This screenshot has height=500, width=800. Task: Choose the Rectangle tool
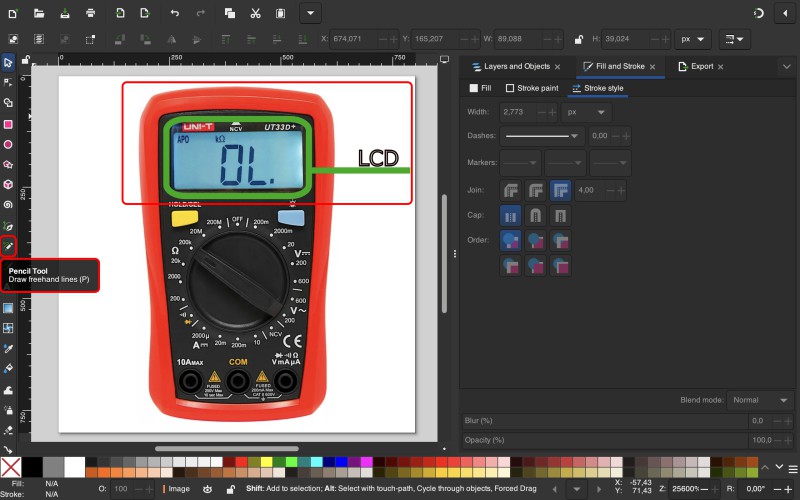pyautogui.click(x=8, y=124)
